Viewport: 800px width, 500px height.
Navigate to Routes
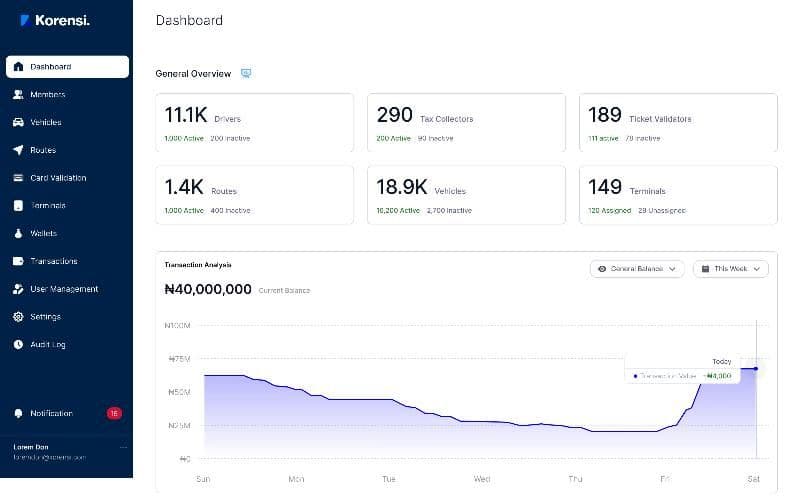click(43, 150)
